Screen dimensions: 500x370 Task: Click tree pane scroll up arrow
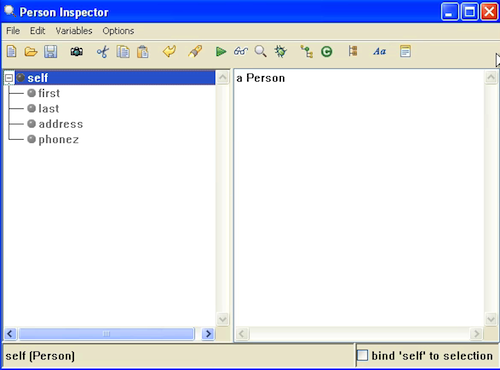tap(223, 77)
